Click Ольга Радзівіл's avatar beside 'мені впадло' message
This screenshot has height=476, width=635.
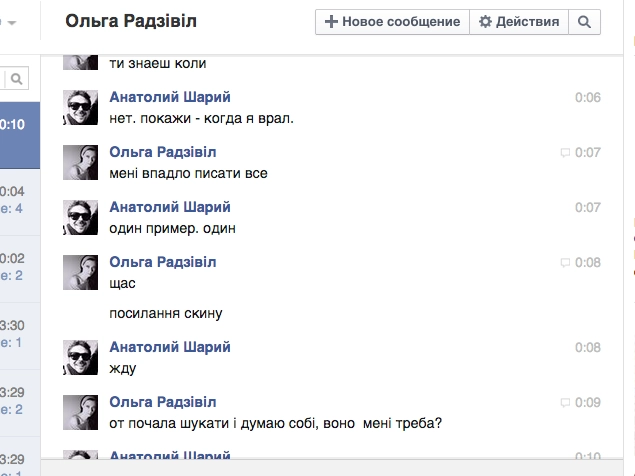tap(81, 163)
